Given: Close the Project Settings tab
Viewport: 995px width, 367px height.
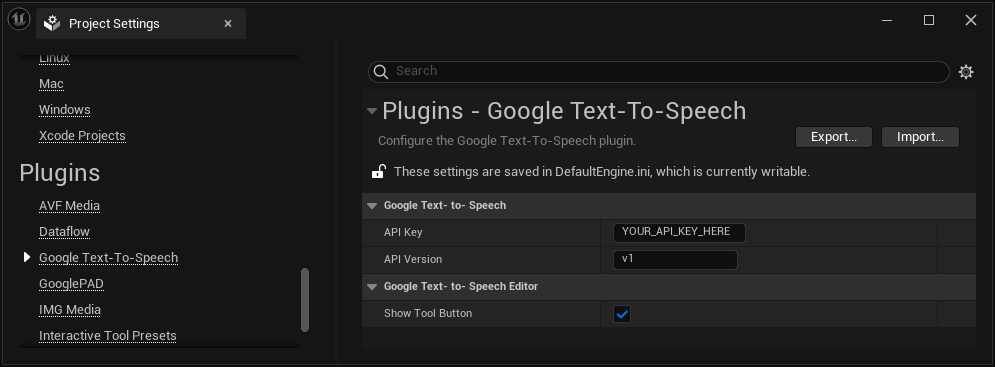Looking at the screenshot, I should pyautogui.click(x=228, y=23).
